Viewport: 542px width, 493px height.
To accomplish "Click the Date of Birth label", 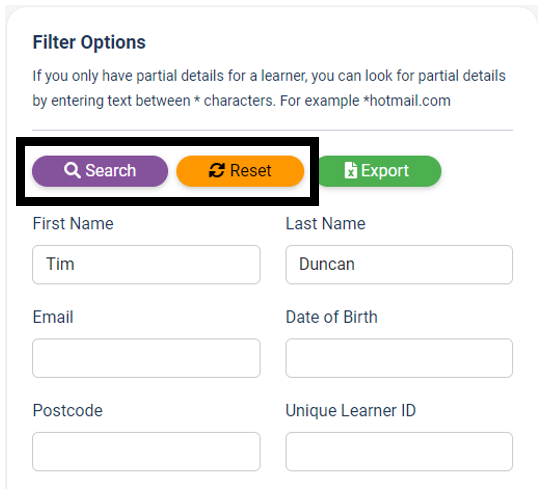I will point(331,317).
